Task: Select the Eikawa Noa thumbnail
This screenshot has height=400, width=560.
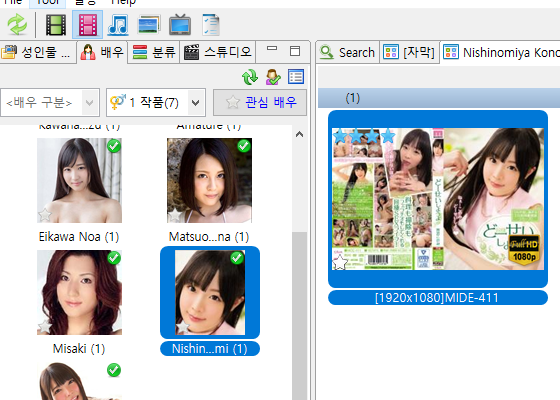Action: point(79,180)
